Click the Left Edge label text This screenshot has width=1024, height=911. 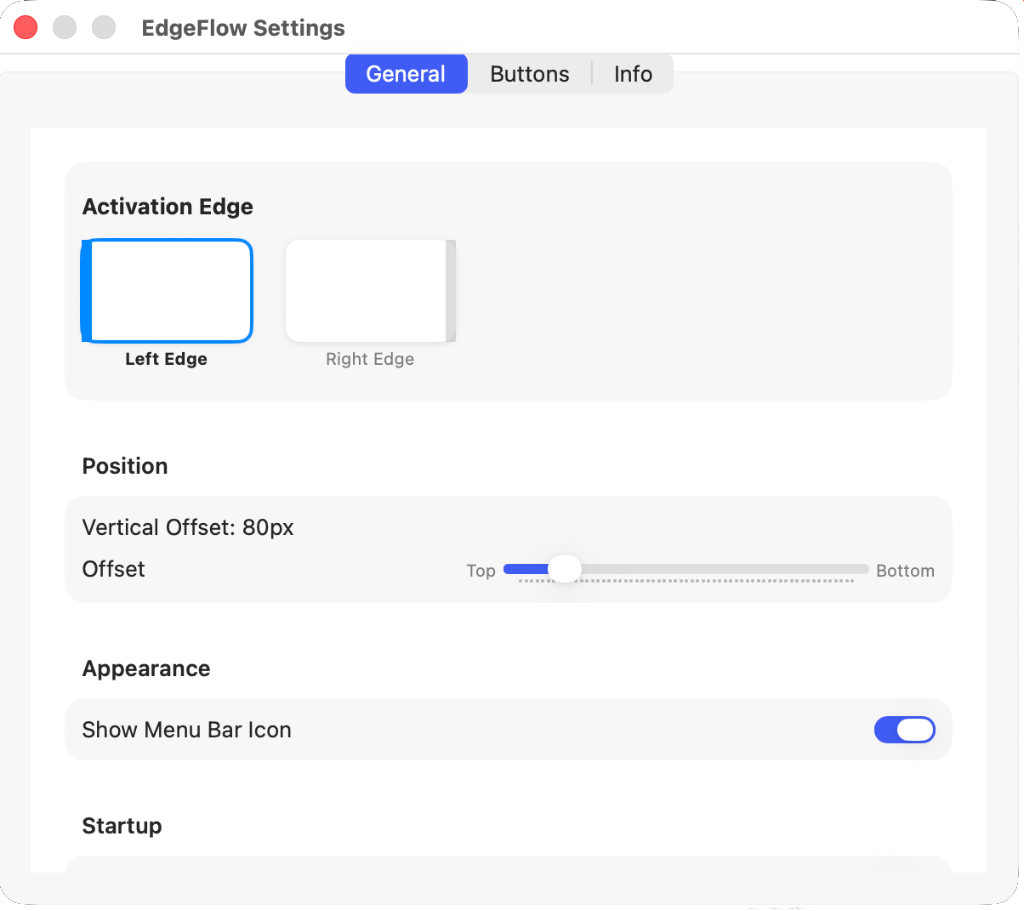coord(165,359)
